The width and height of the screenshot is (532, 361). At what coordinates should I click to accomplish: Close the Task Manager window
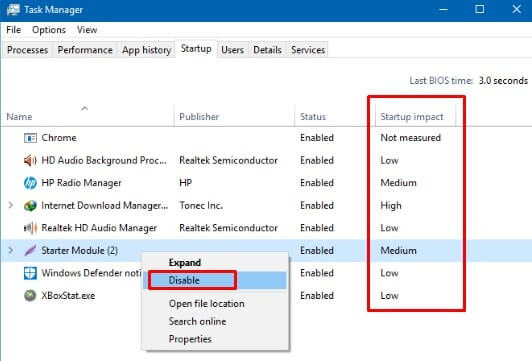coord(516,10)
